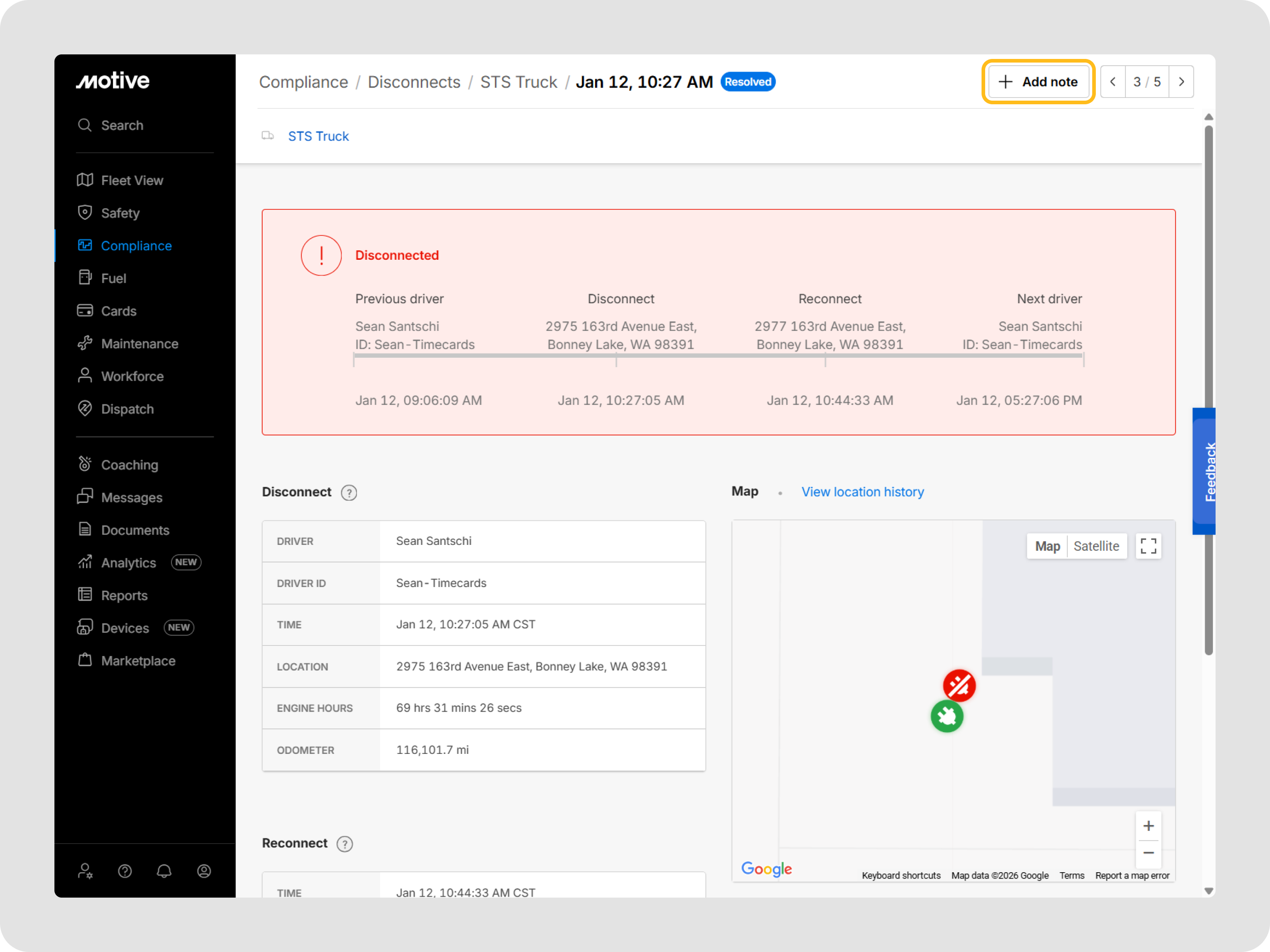Screen dimensions: 1270x952
Task: Open the notifications bell icon
Action: pyautogui.click(x=164, y=871)
